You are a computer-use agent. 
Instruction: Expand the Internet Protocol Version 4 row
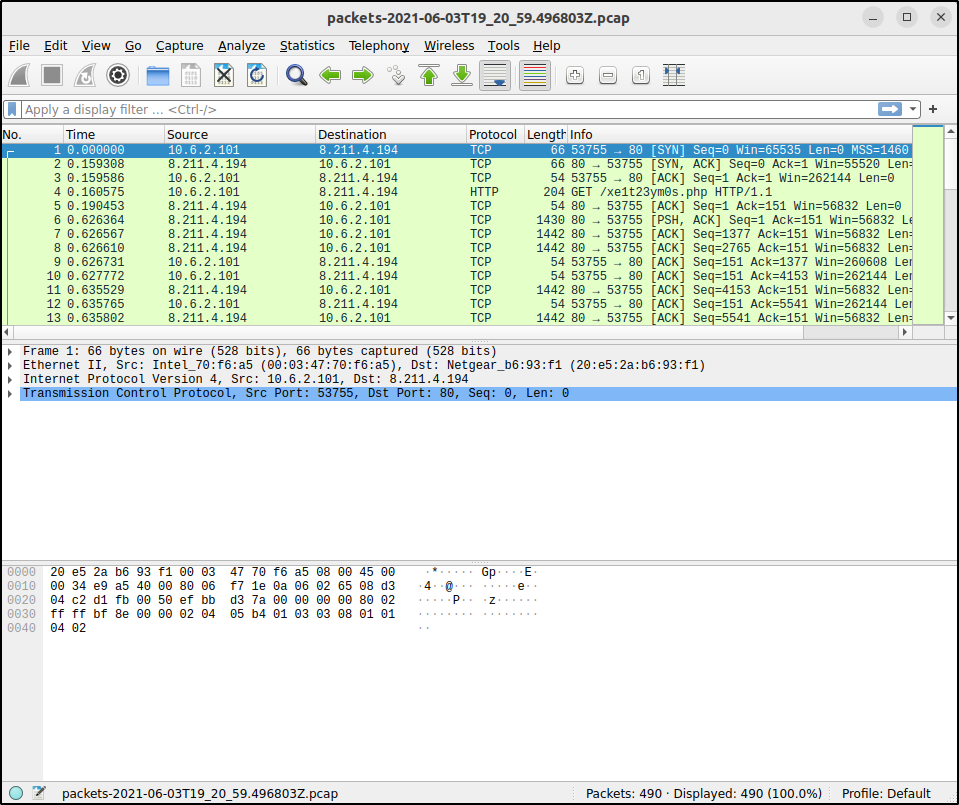(x=10, y=380)
